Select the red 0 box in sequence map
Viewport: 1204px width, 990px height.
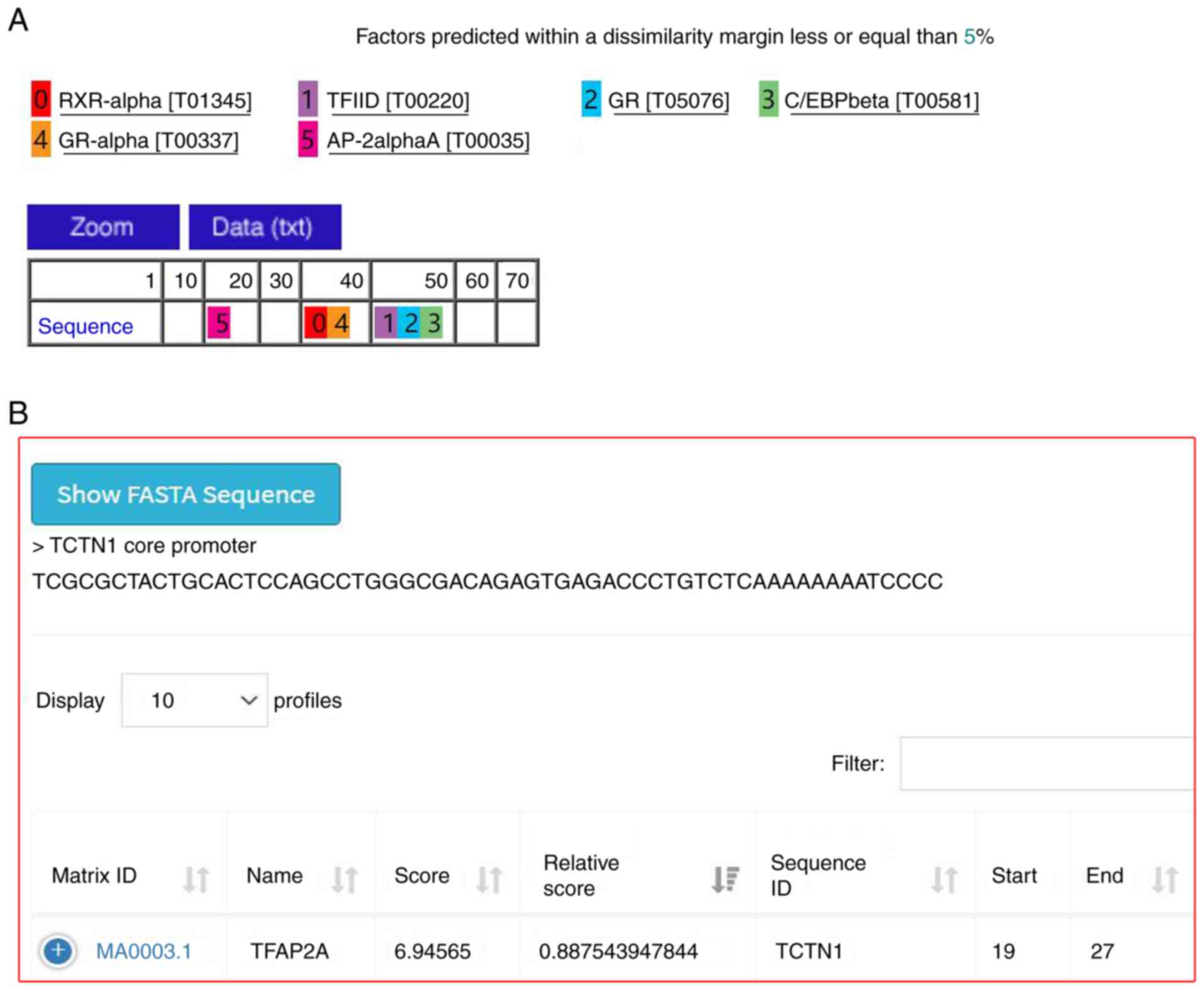click(316, 323)
